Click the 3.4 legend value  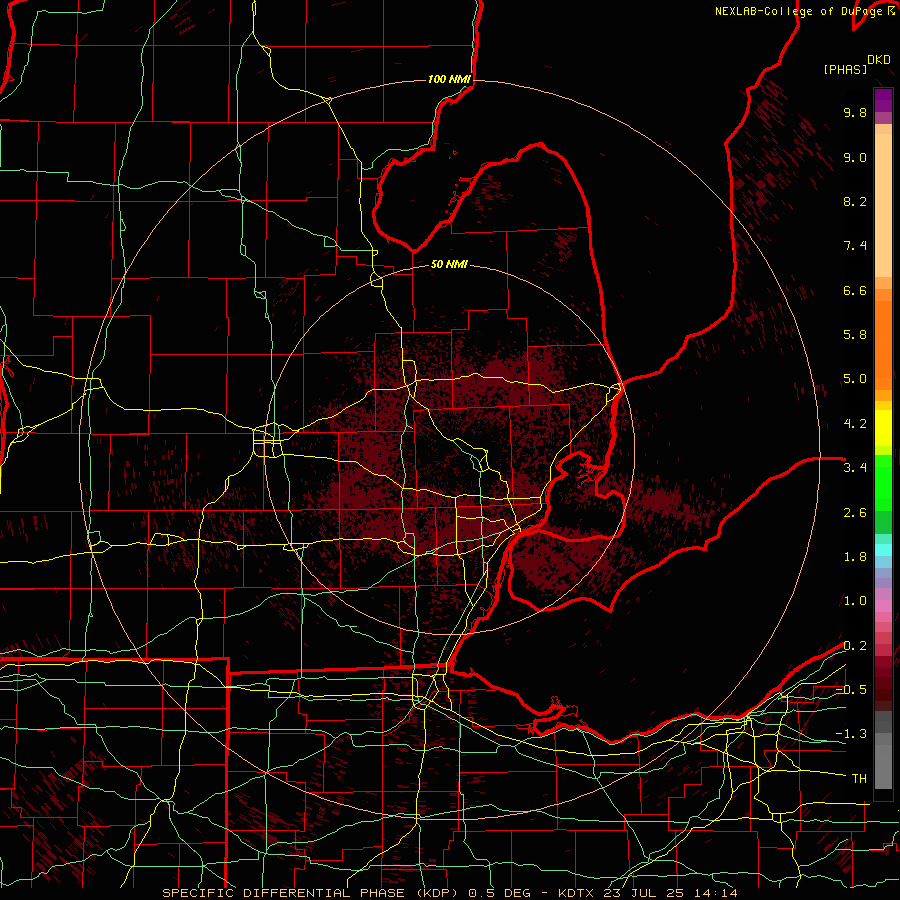click(x=855, y=468)
